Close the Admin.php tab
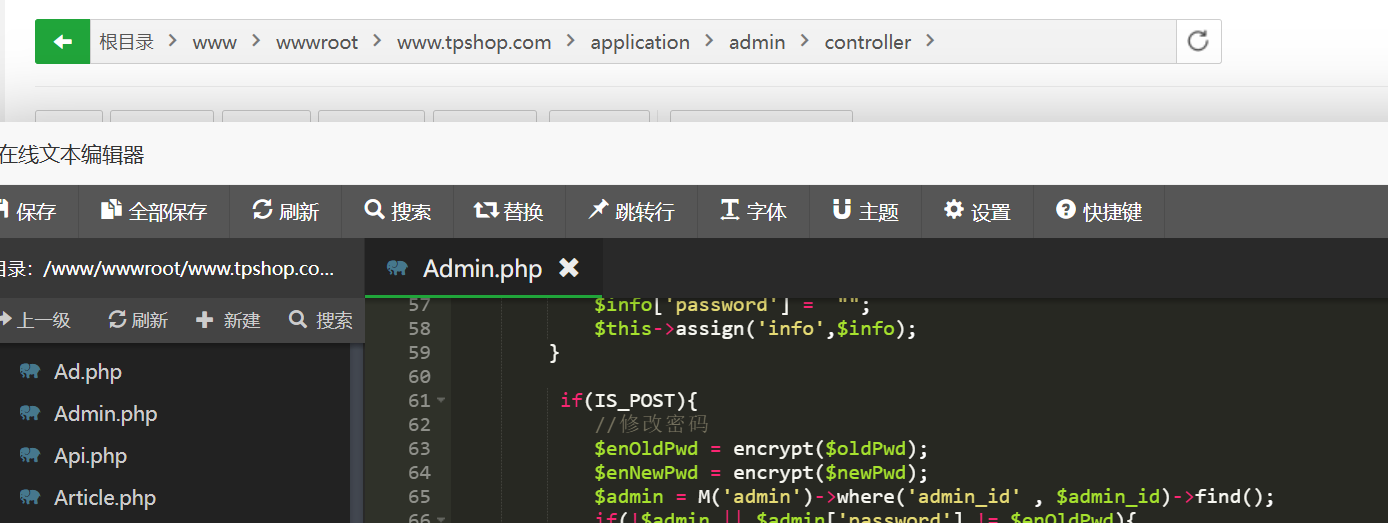Viewport: 1388px width, 523px height. pos(568,268)
